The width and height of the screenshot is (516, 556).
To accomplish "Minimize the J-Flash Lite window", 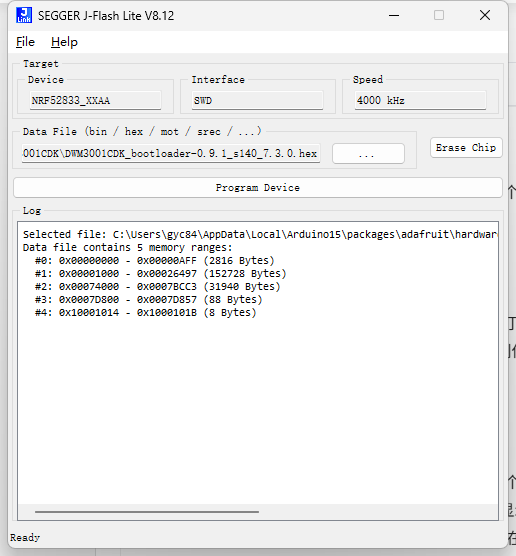I will coord(394,15).
